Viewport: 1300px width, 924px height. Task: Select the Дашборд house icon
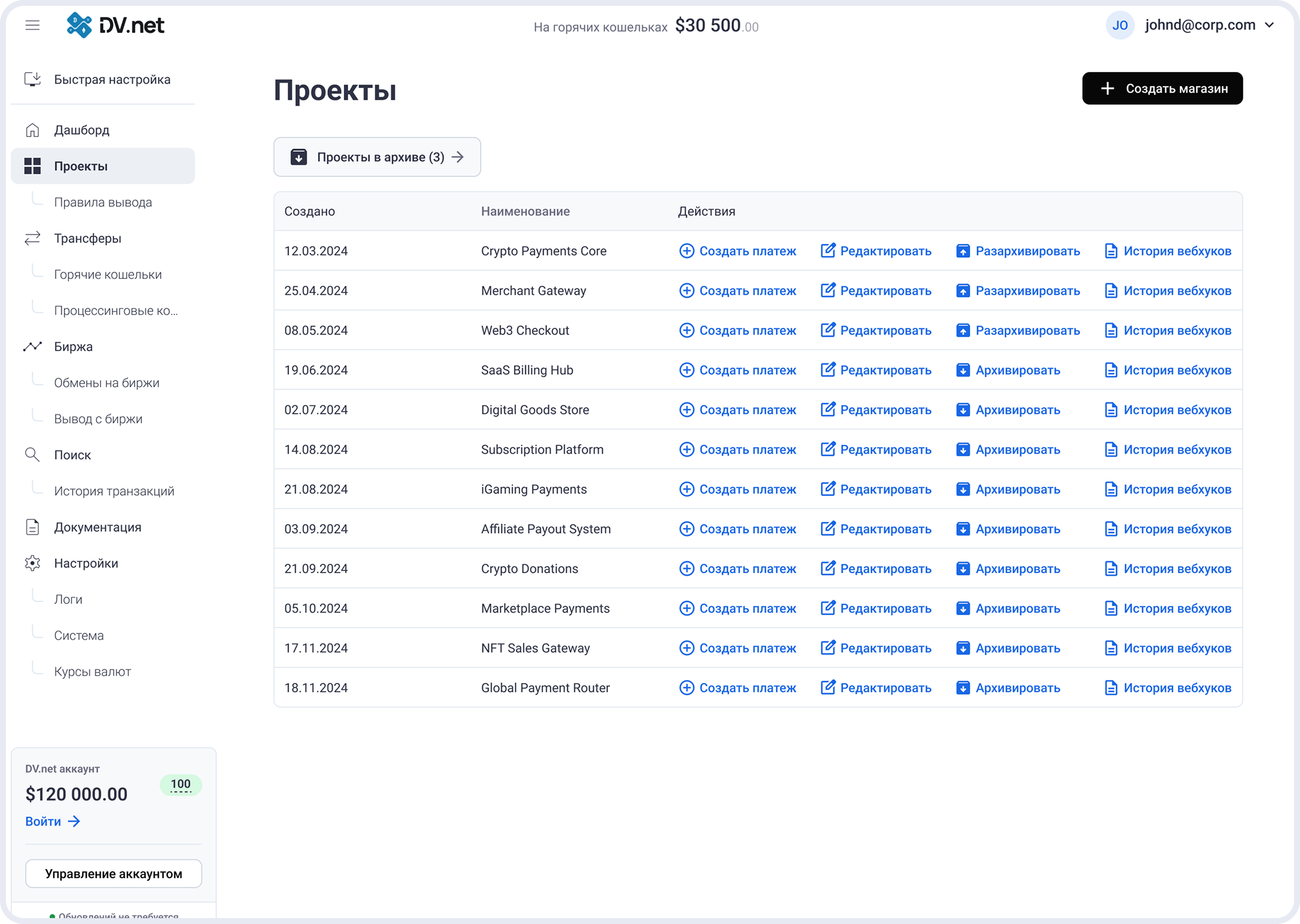[x=32, y=129]
